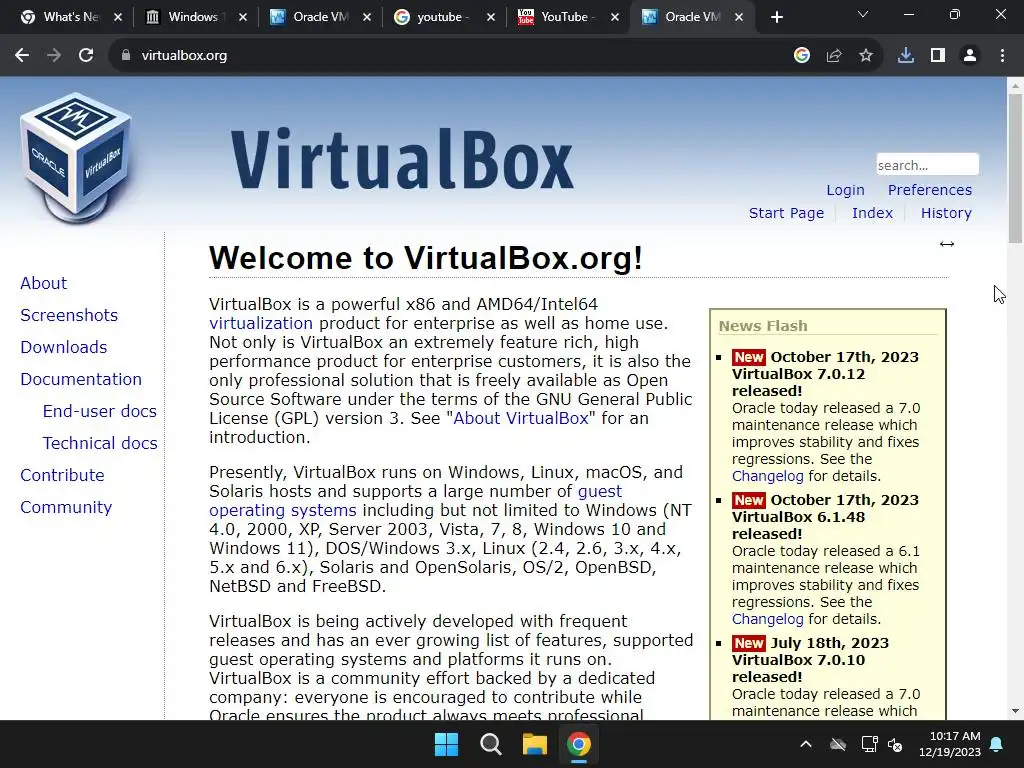Click the scrollbar down arrow
This screenshot has width=1024, height=768.
pos(1015,711)
